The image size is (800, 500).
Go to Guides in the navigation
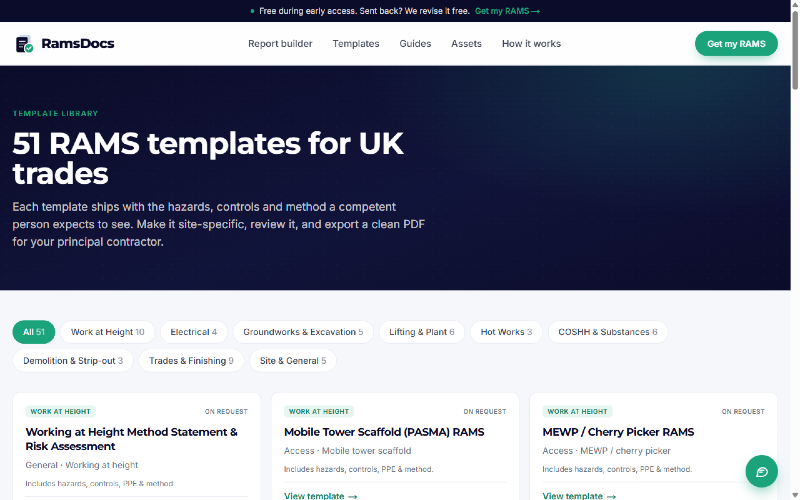click(x=415, y=44)
